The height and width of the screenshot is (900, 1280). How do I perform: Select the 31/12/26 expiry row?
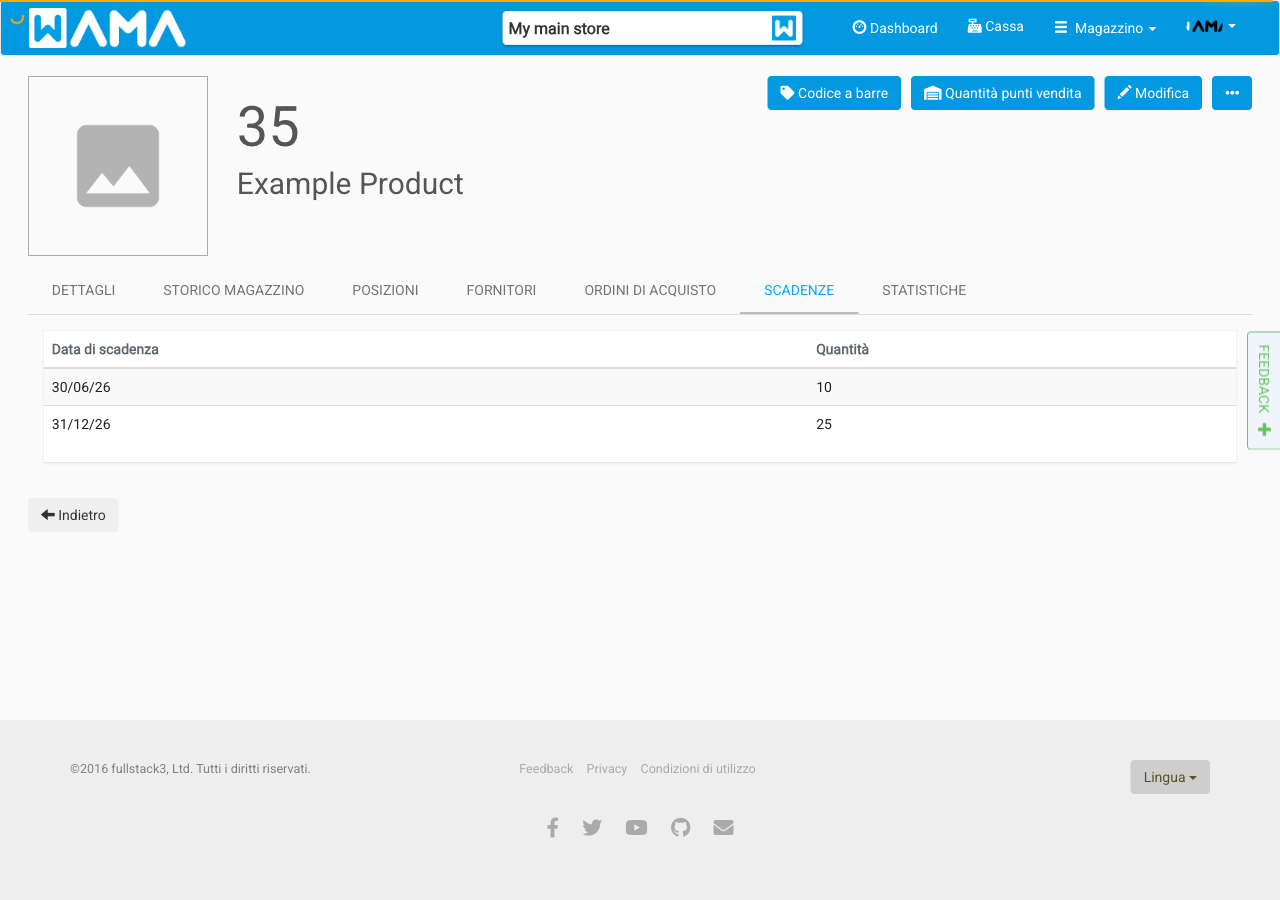coord(640,424)
